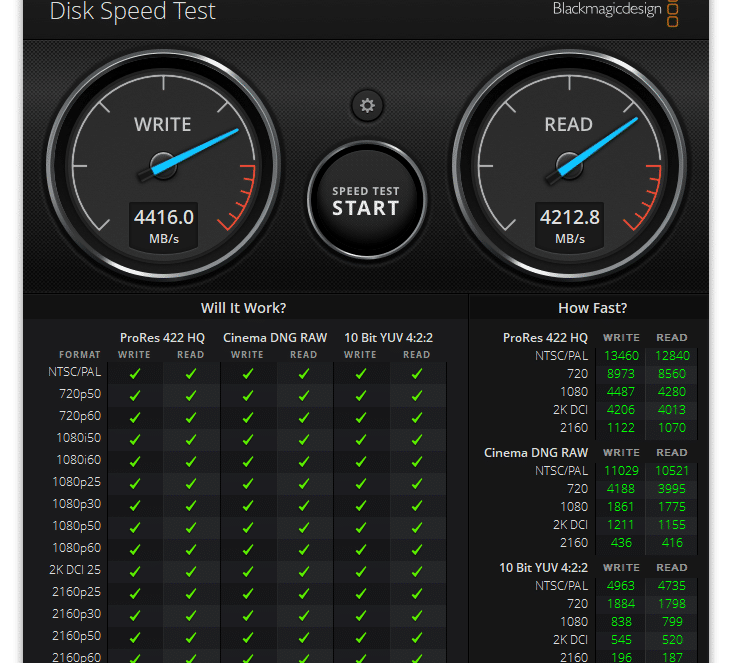
Task: Click ProRes 422 HQ NTSC/PAL read value 12840
Action: (672, 356)
